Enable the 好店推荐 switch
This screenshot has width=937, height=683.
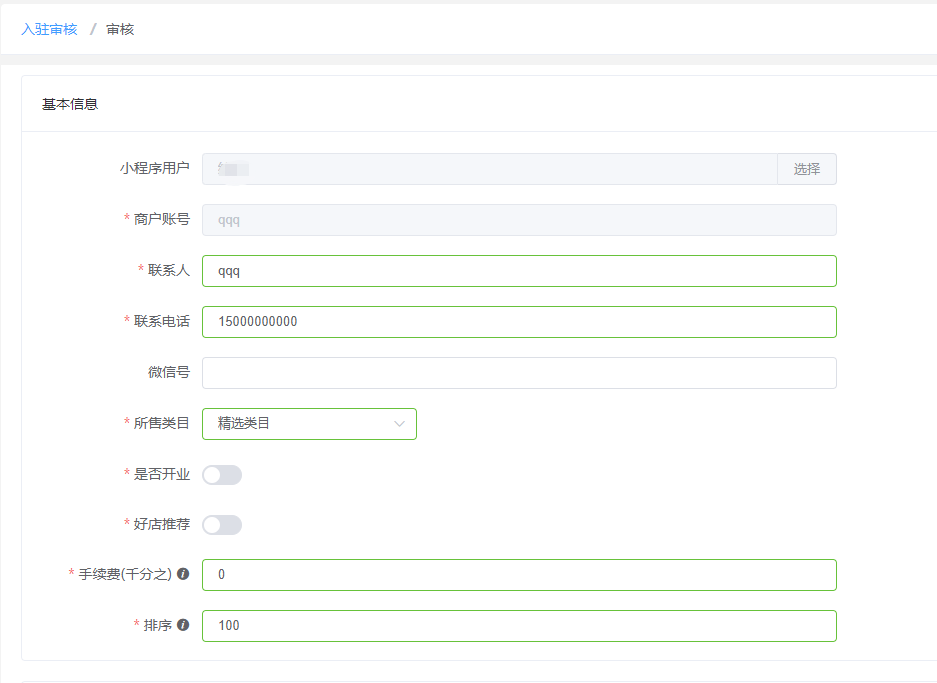222,525
